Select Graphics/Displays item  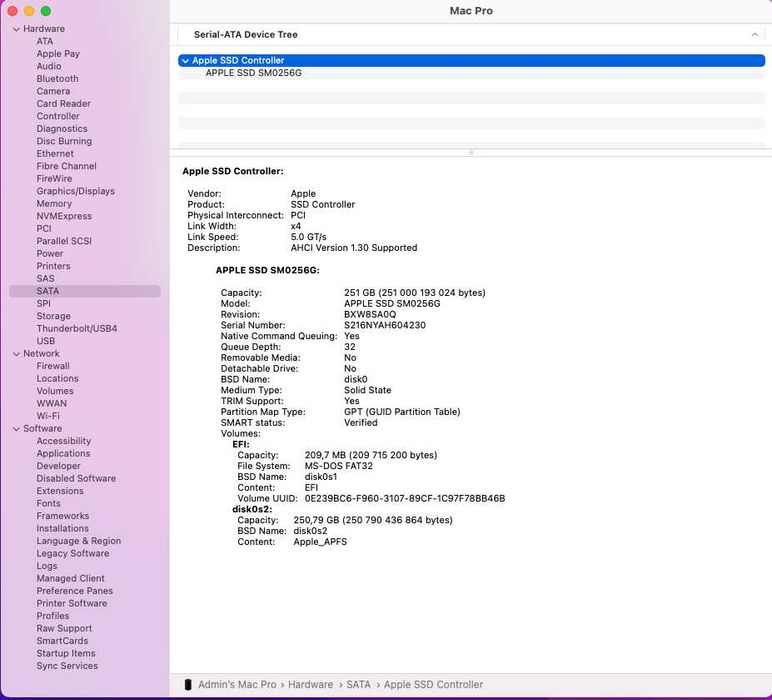point(75,191)
